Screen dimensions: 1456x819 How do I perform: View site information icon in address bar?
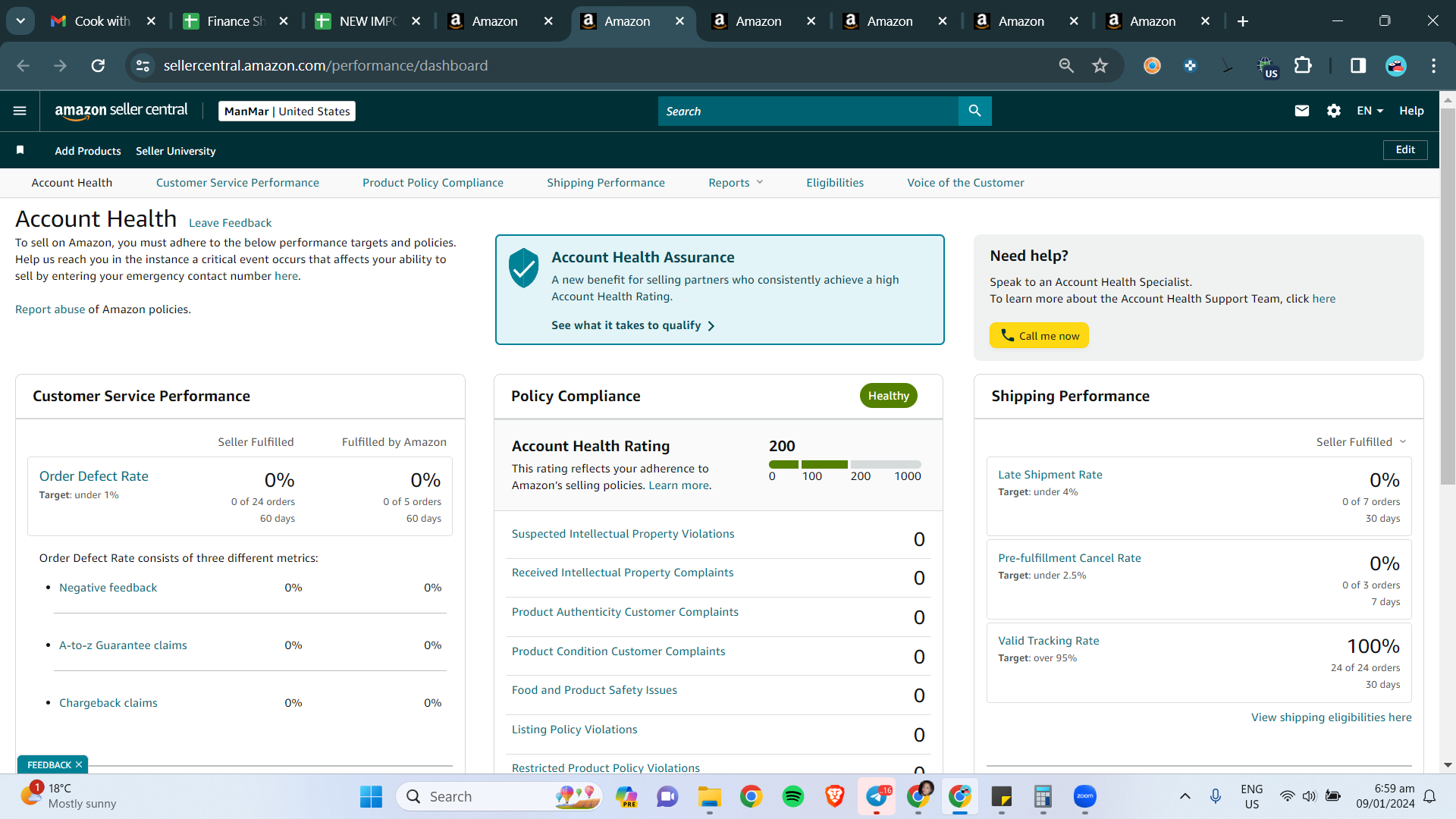click(143, 66)
